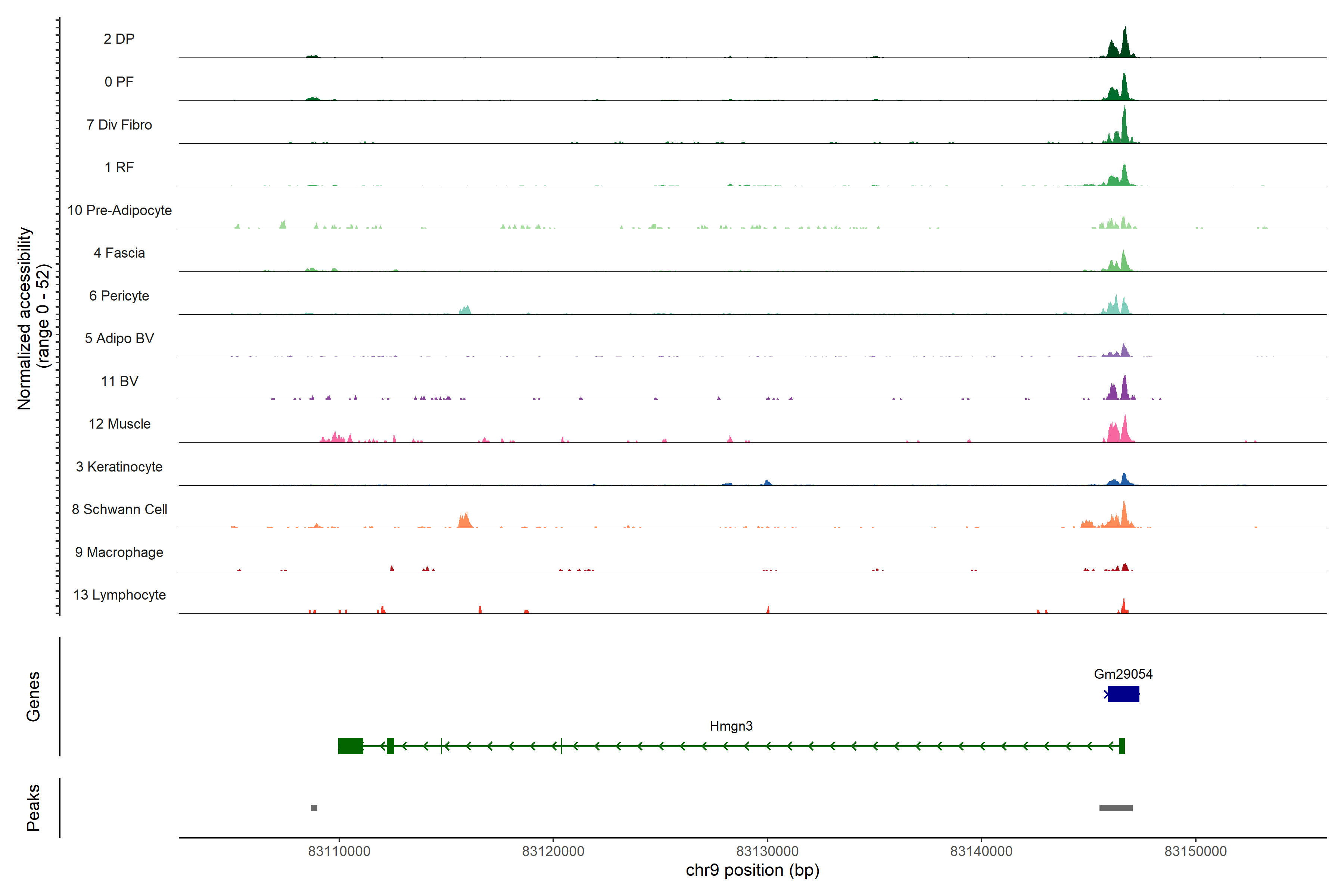Click the Peaks panel label
Image resolution: width=1344 pixels, height=896 pixels.
[33, 808]
